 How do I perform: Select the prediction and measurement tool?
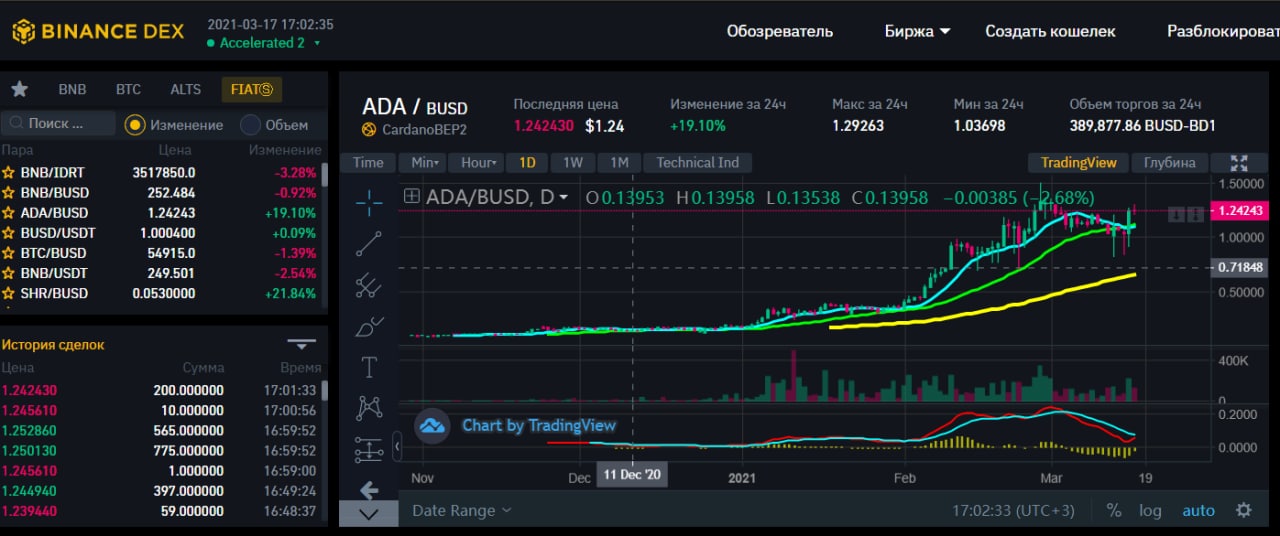point(369,450)
